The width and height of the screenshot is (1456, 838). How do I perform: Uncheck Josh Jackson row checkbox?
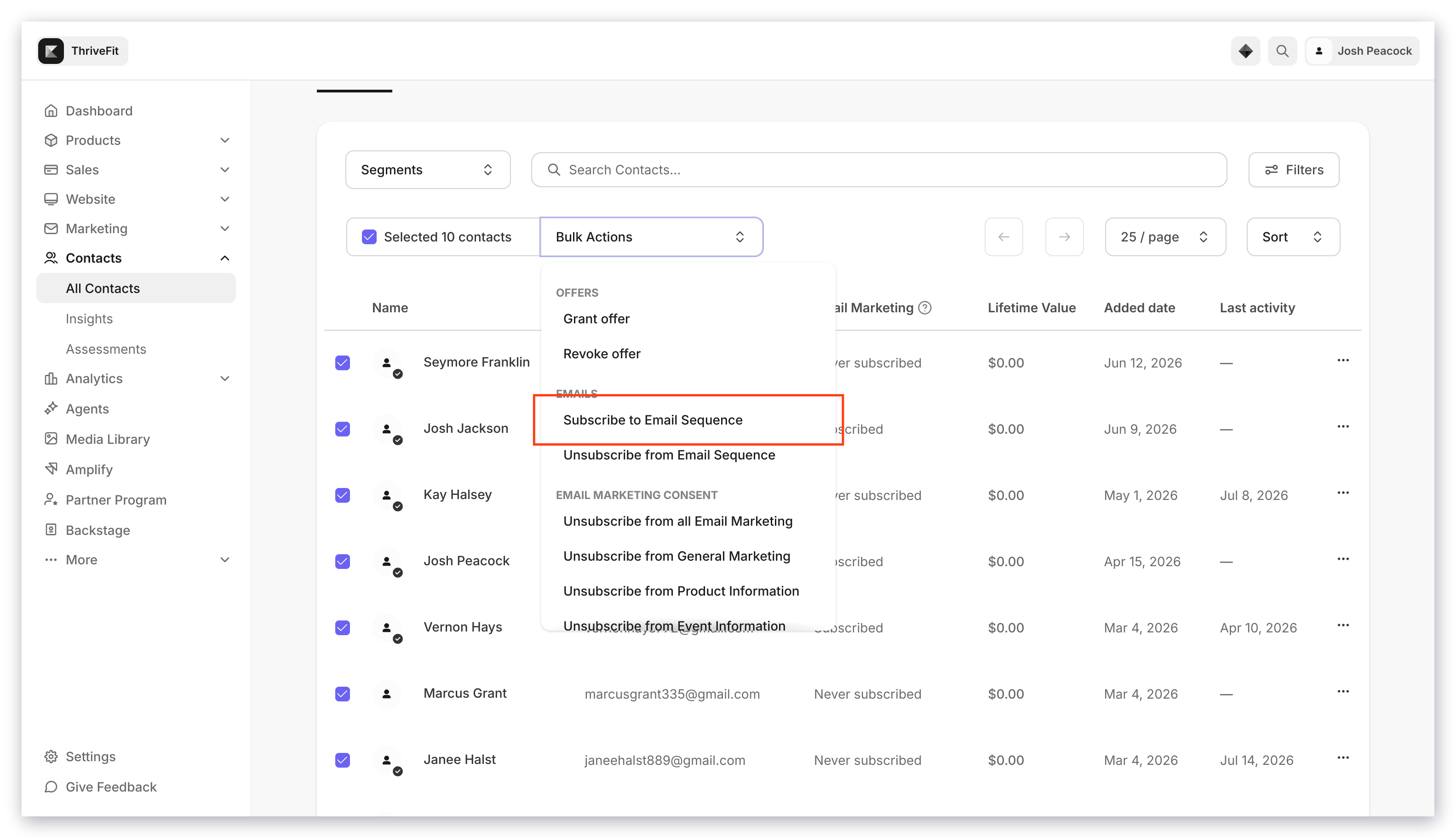point(343,429)
